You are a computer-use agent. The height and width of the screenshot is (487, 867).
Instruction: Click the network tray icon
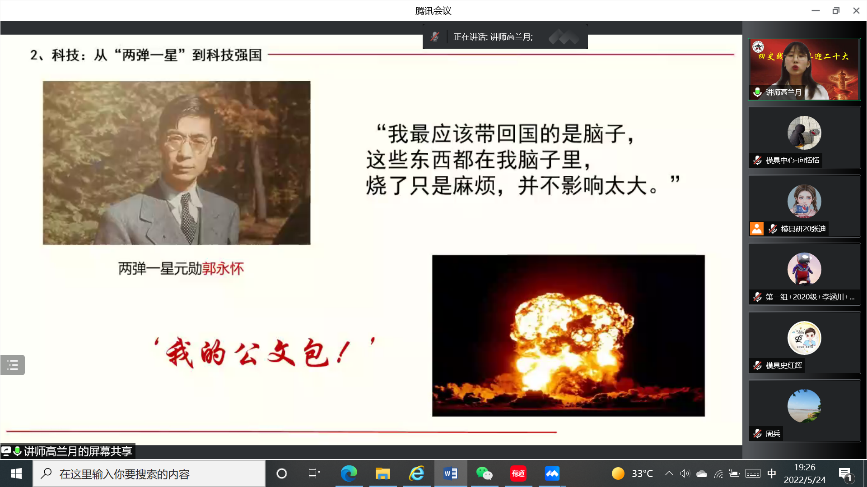pyautogui.click(x=718, y=474)
